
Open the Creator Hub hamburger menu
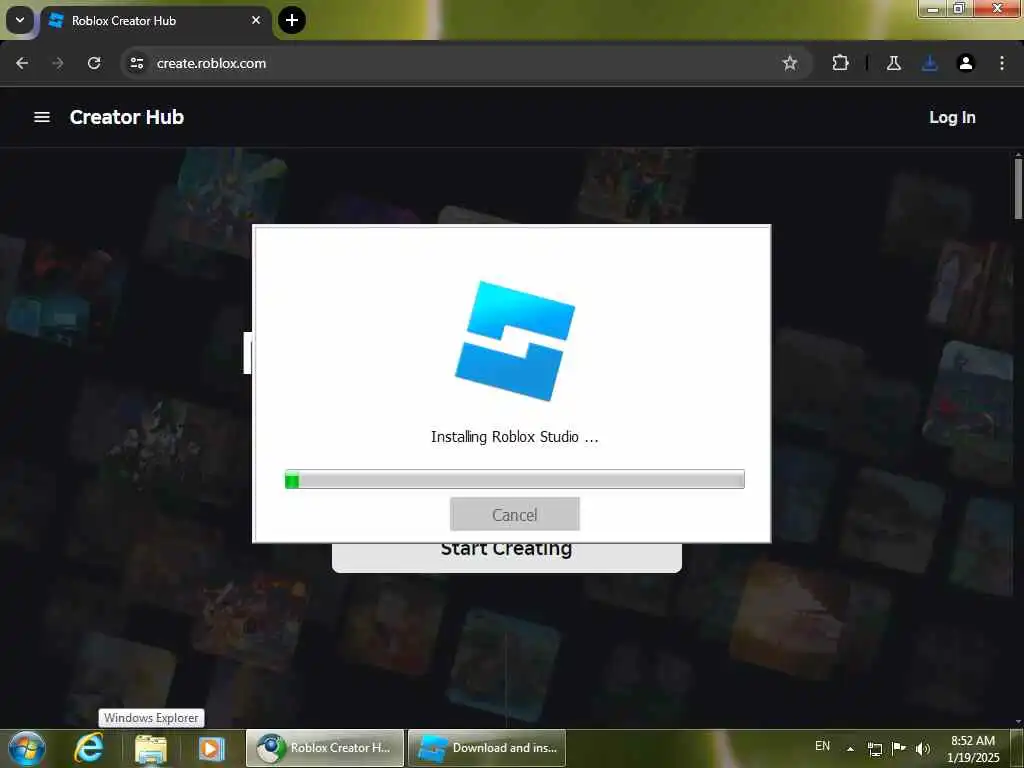pos(42,117)
